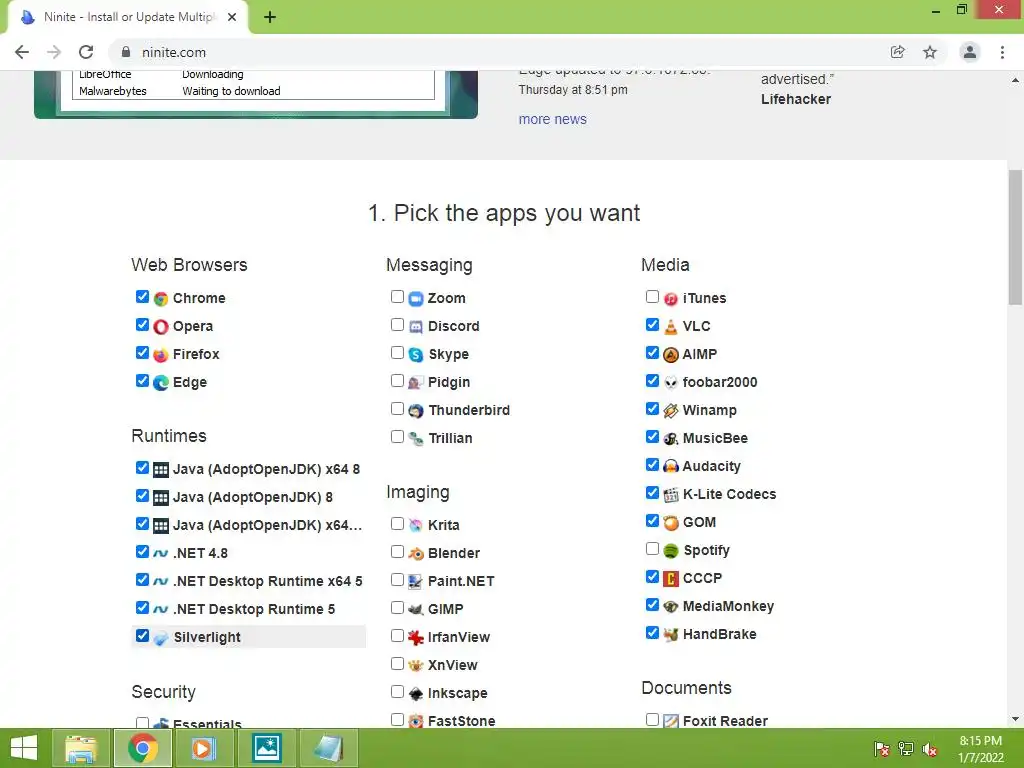
Task: Check the Pidgin checkbox
Action: [397, 381]
